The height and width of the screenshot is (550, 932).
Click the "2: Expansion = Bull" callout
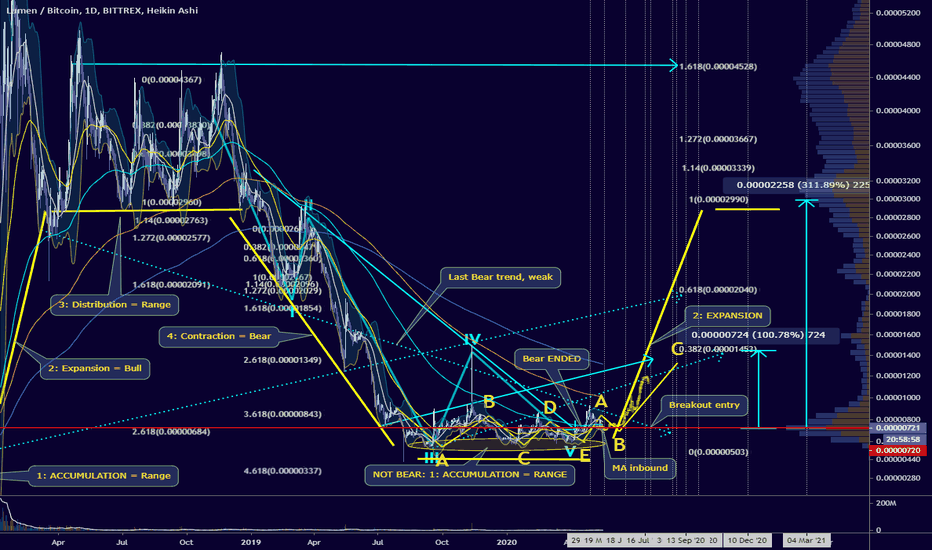coord(95,368)
